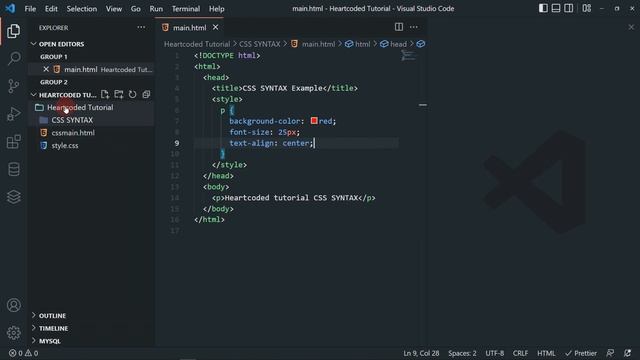The height and width of the screenshot is (360, 640).
Task: Change line ending via CRLF
Action: [x=520, y=353]
